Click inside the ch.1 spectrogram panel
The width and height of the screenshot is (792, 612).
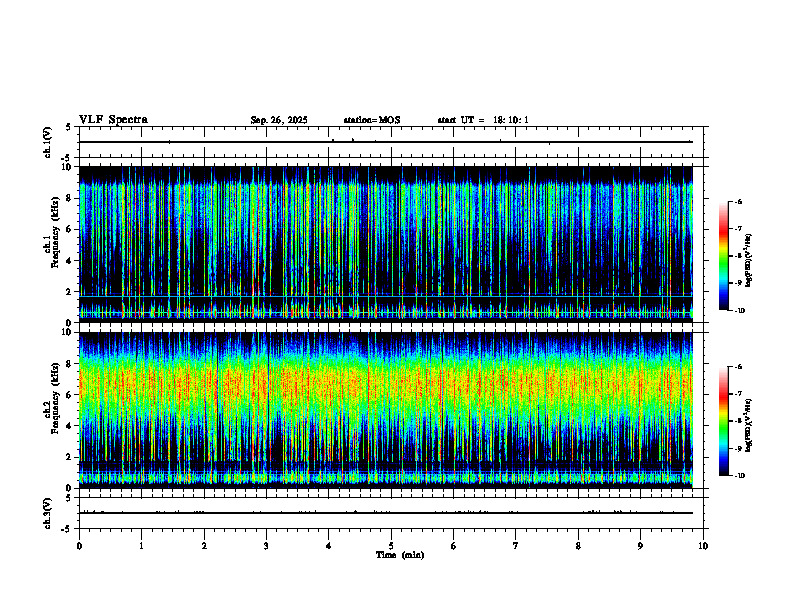(386, 244)
